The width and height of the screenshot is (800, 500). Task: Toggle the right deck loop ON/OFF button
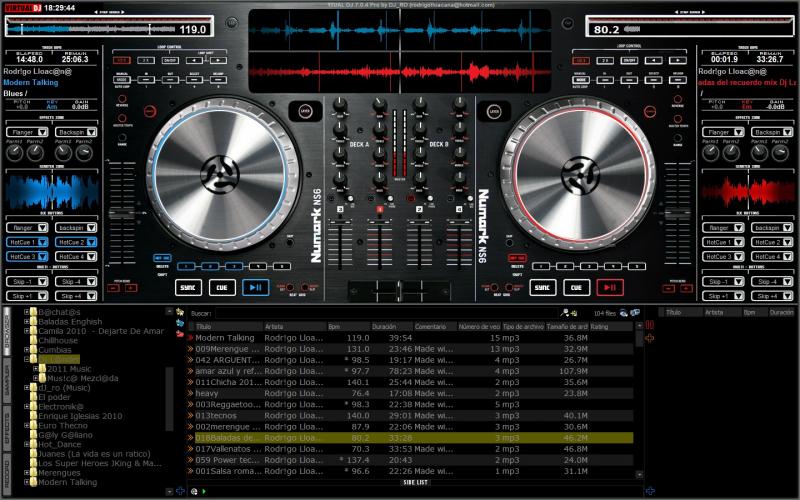(x=629, y=60)
